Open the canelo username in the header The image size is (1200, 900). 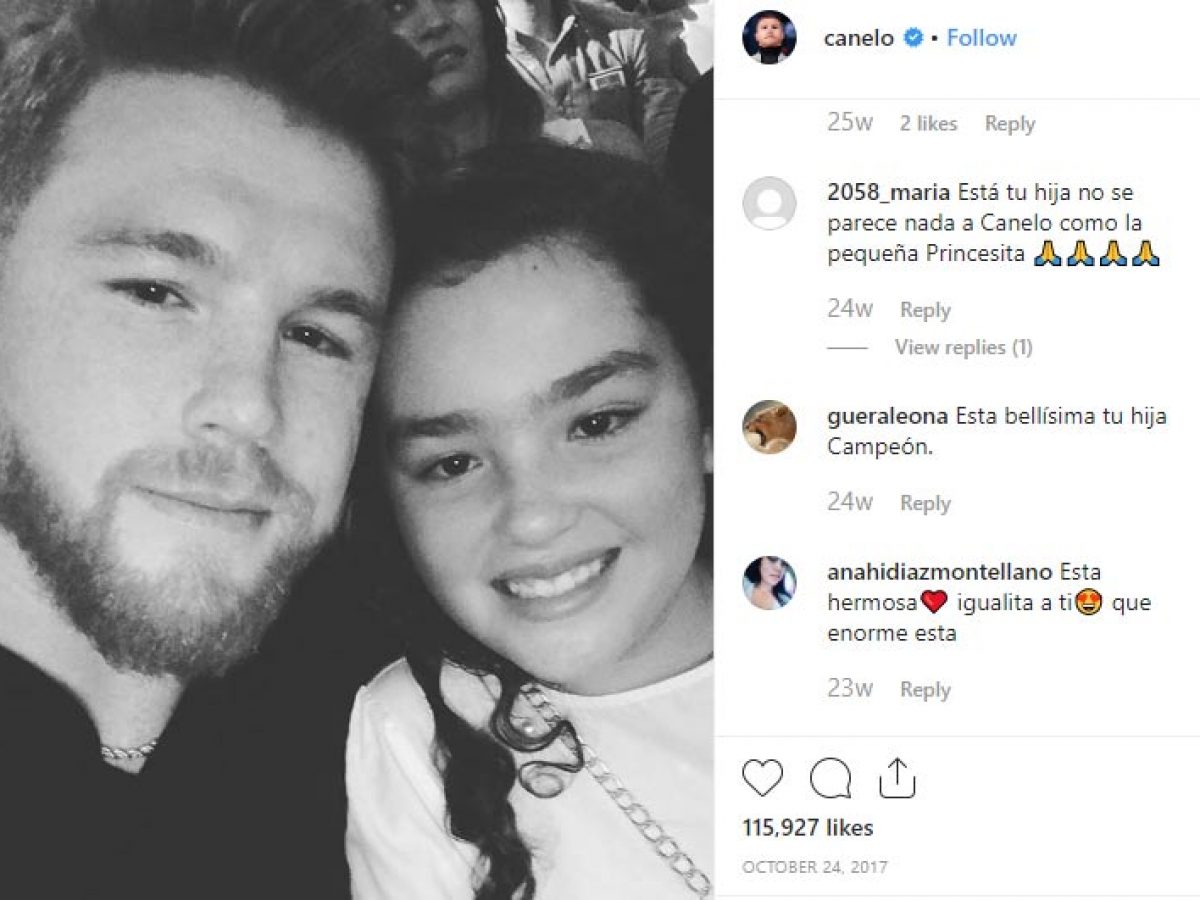pos(858,38)
